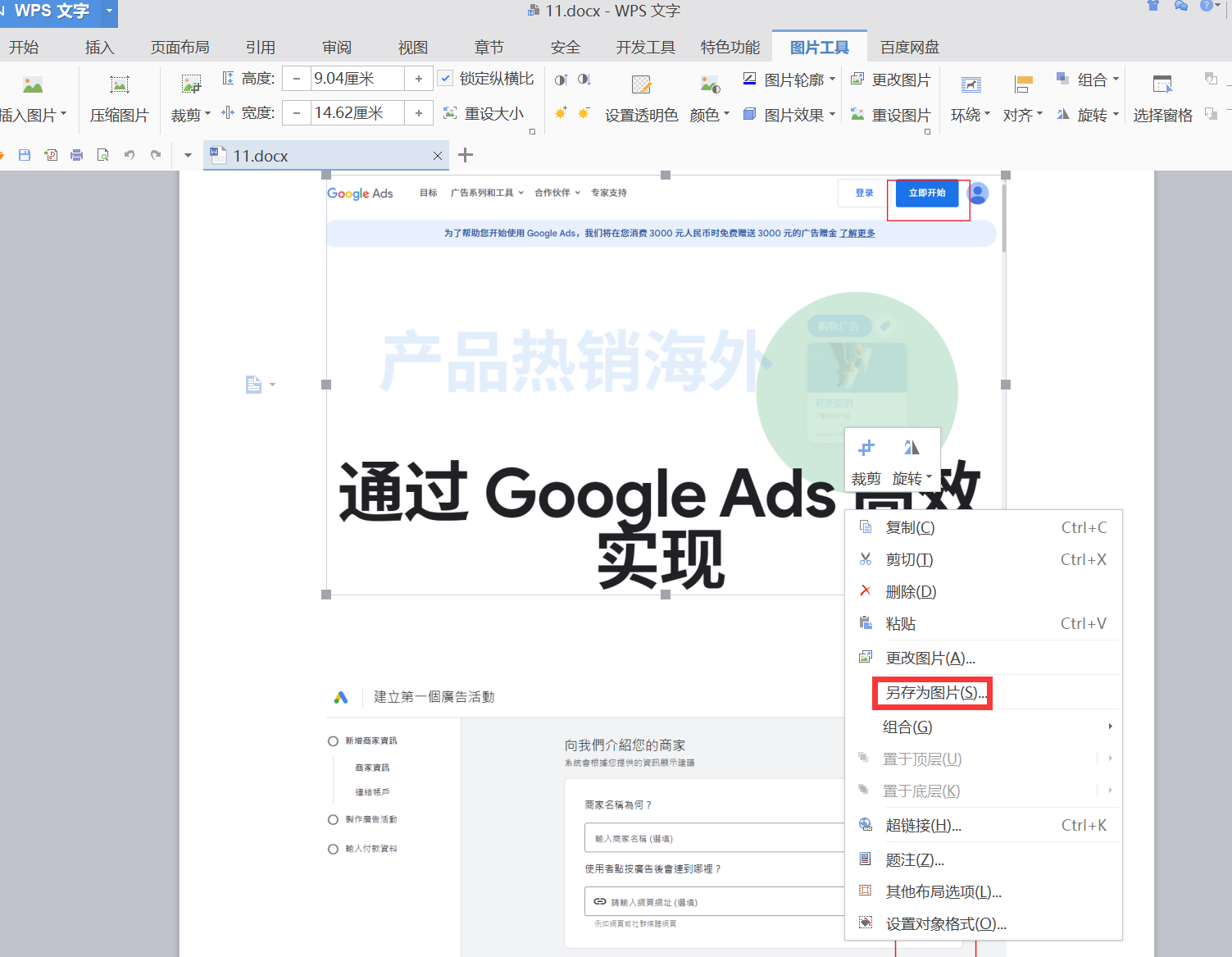Decrease height with the minus button
The image size is (1232, 957).
tap(297, 79)
